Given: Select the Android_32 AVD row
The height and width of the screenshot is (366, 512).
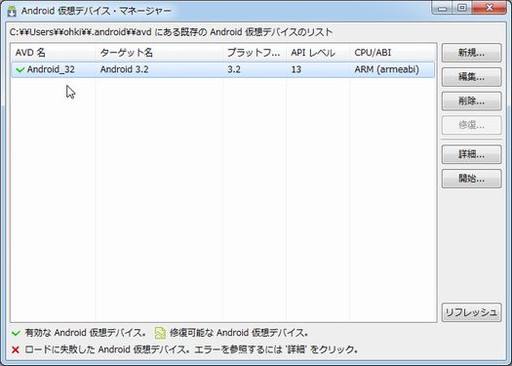Looking at the screenshot, I should coord(223,70).
